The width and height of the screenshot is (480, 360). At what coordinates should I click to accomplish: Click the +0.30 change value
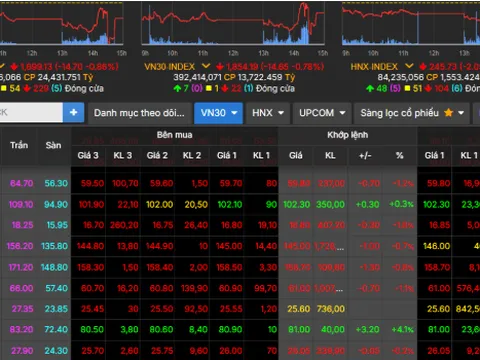367,204
